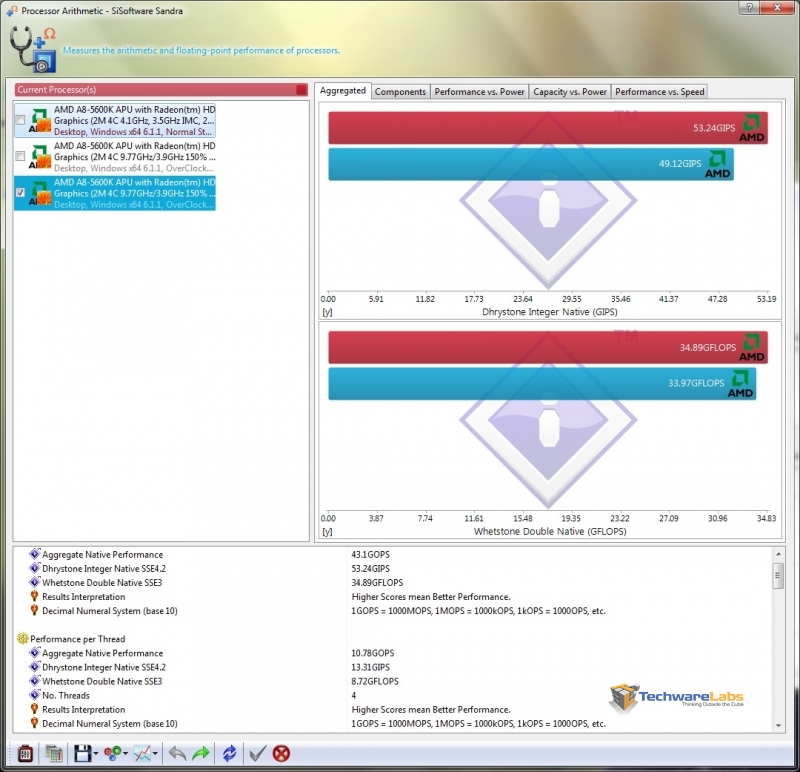Tick the checkbox for the 4.1GHz Normal processor

20,120
